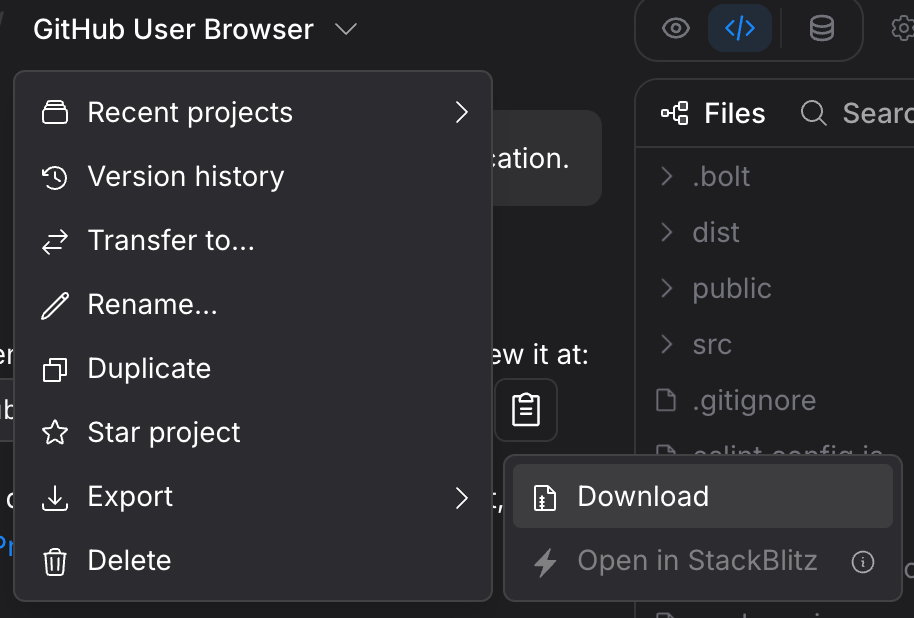The width and height of the screenshot is (914, 618).
Task: Click the Version history clock icon
Action: tap(55, 177)
